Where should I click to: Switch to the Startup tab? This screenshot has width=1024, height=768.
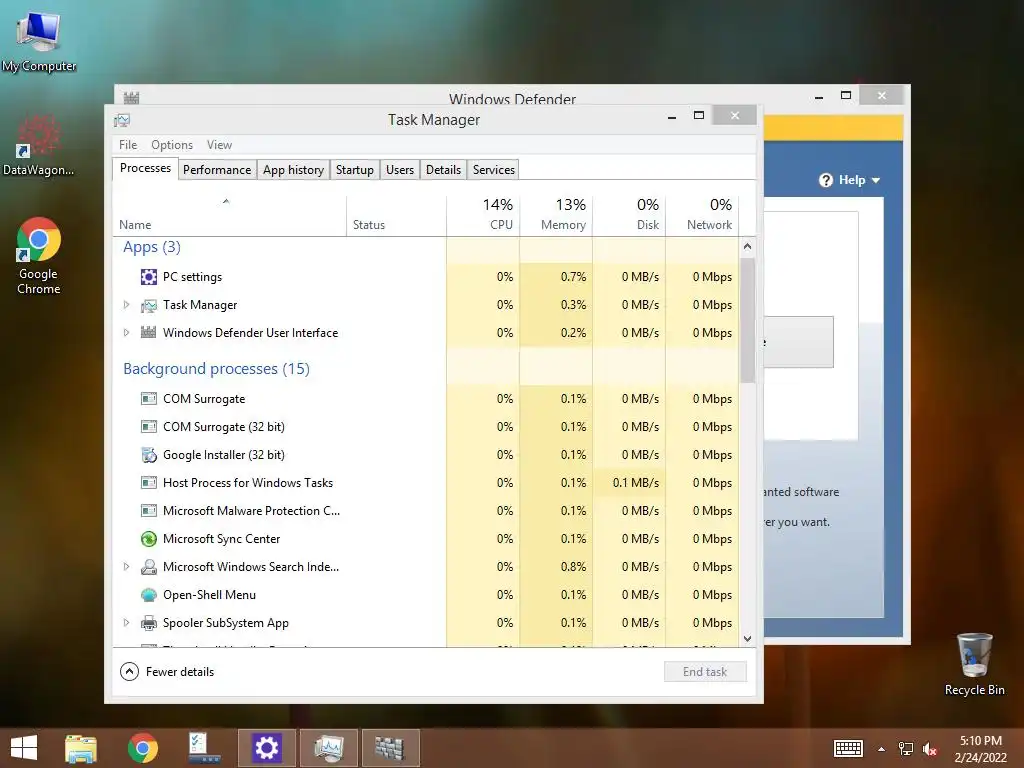coord(355,170)
